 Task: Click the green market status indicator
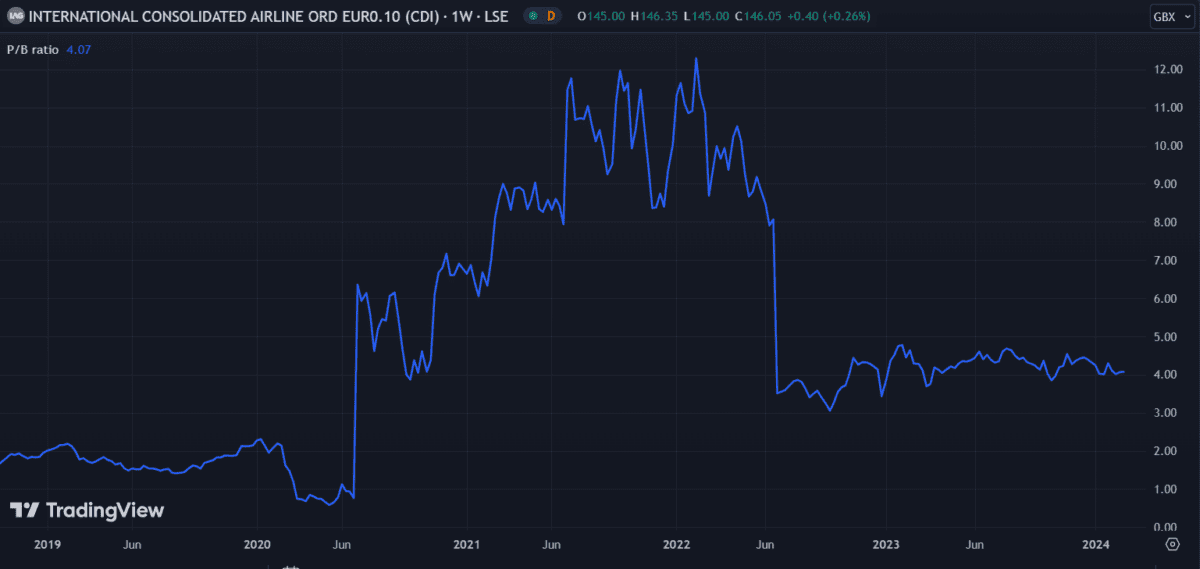(533, 16)
